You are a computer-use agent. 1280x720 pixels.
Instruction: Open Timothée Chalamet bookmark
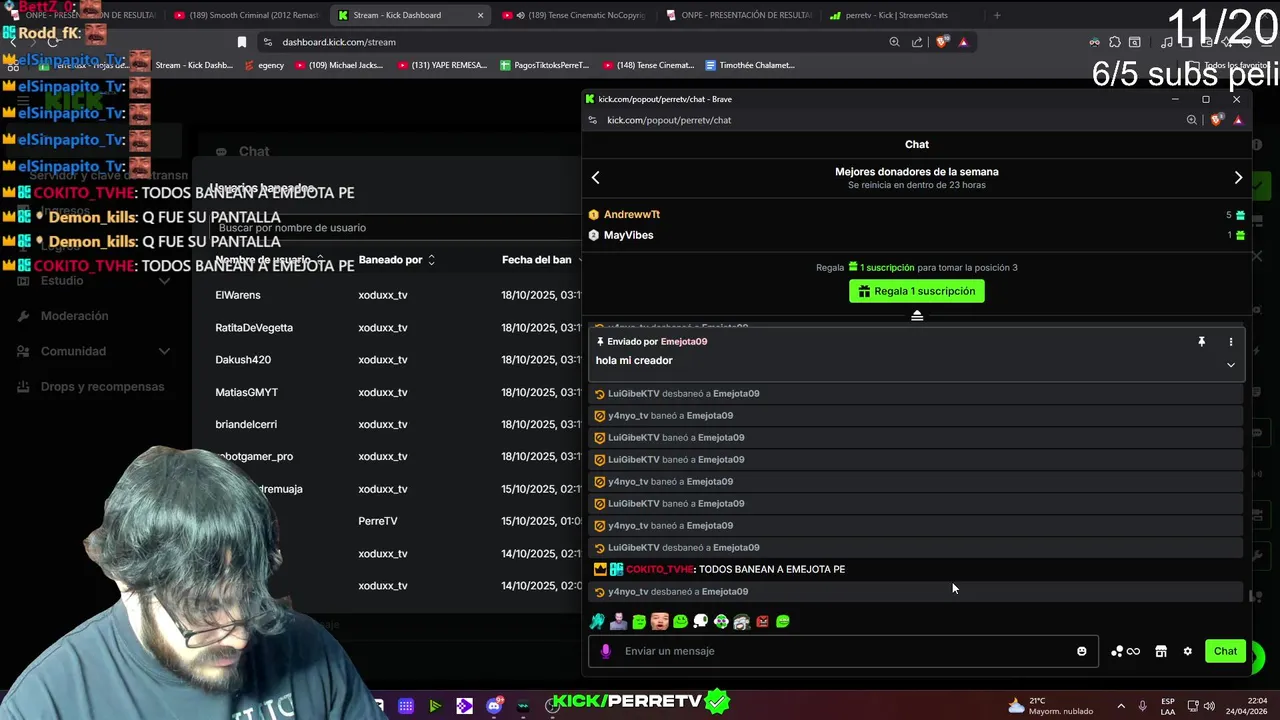click(x=749, y=65)
